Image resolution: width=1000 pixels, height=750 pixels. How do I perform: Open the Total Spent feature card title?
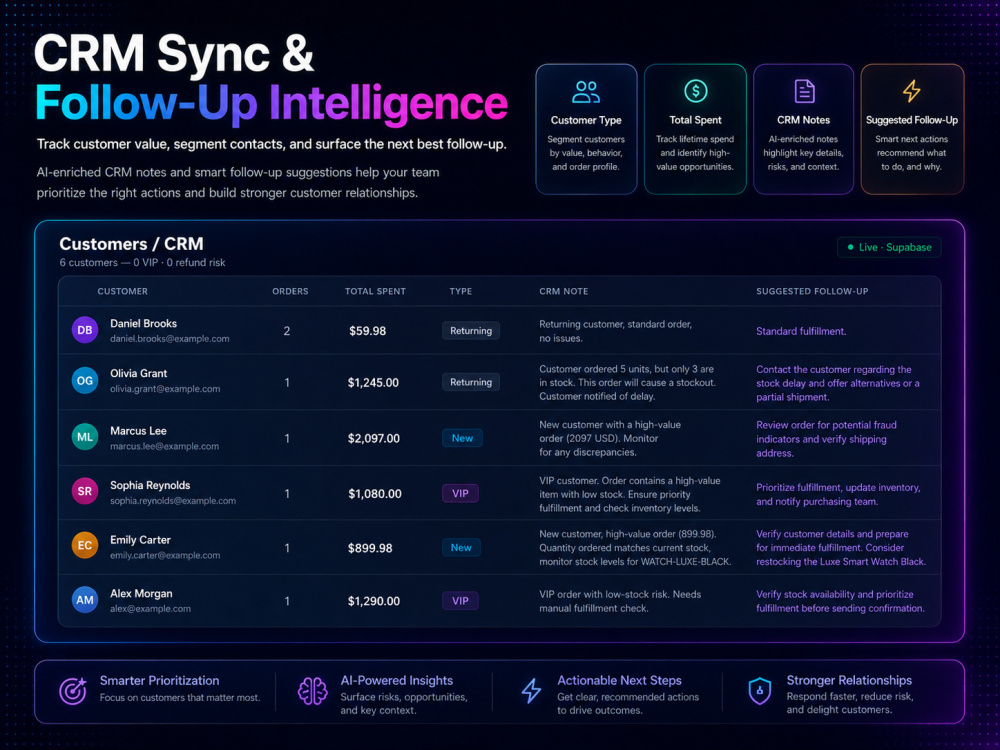[x=695, y=120]
